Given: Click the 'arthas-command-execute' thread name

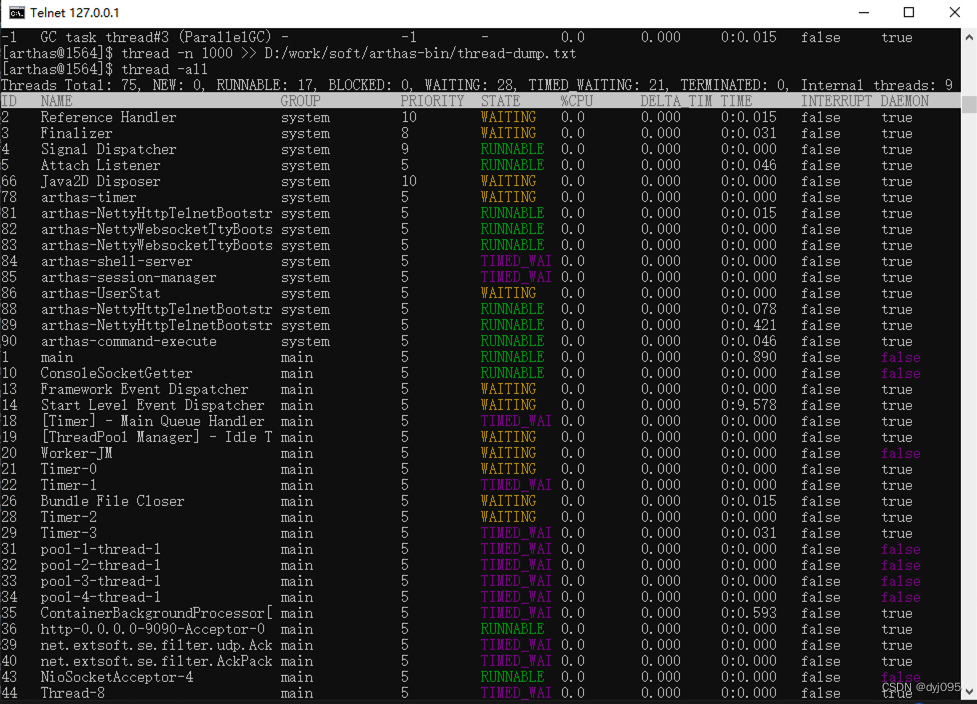Looking at the screenshot, I should [128, 341].
